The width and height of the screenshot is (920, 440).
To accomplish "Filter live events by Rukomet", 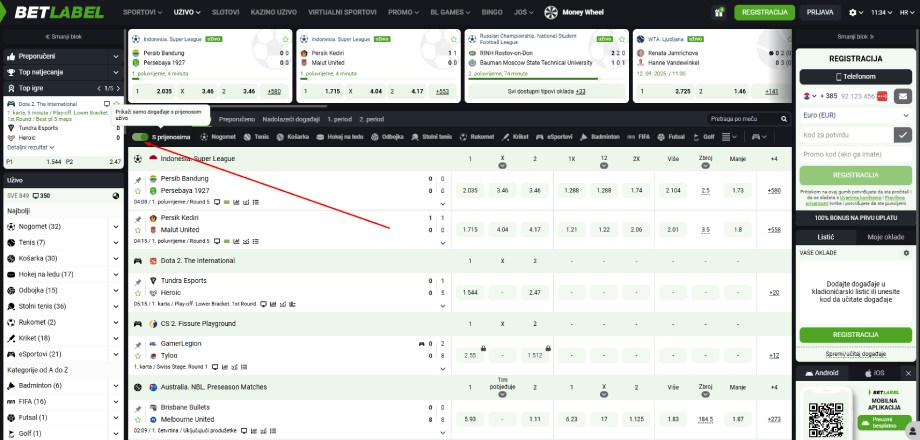I will pyautogui.click(x=476, y=137).
